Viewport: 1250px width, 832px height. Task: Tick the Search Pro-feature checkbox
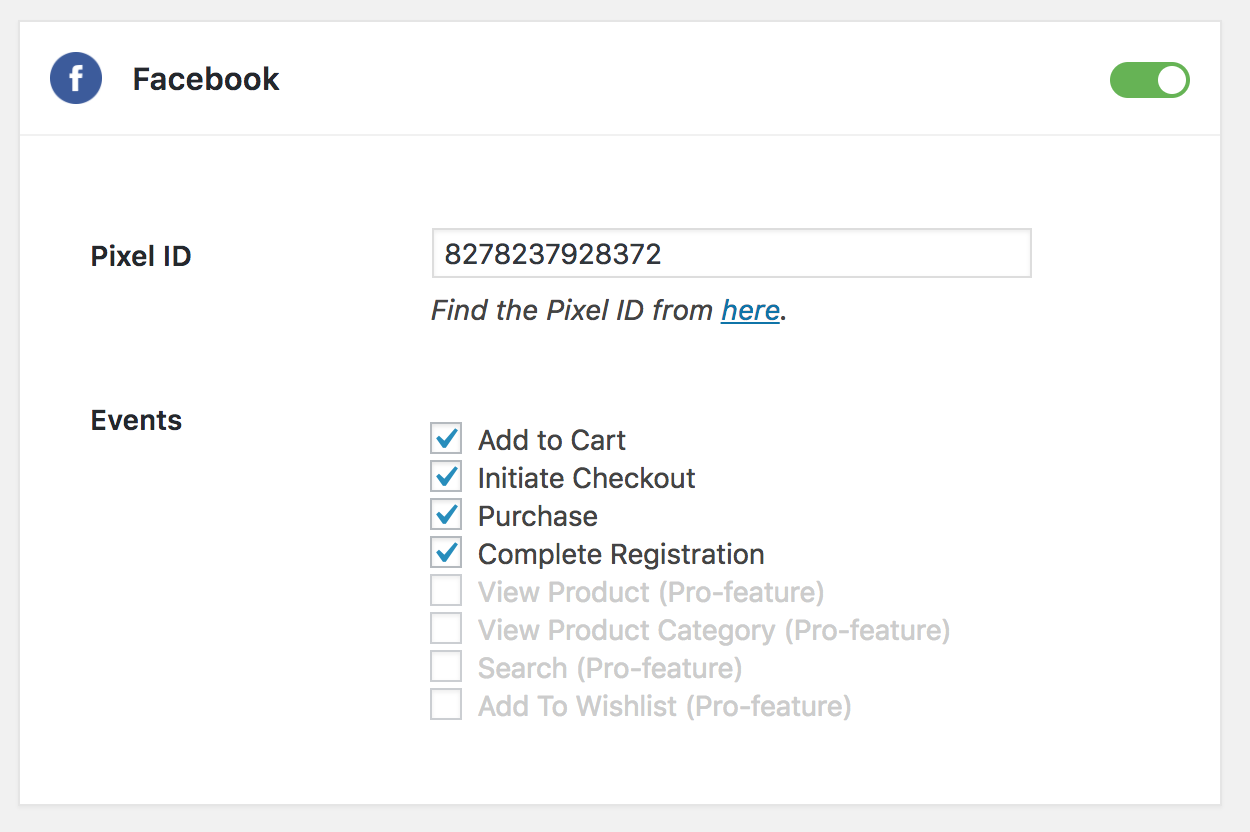point(446,667)
